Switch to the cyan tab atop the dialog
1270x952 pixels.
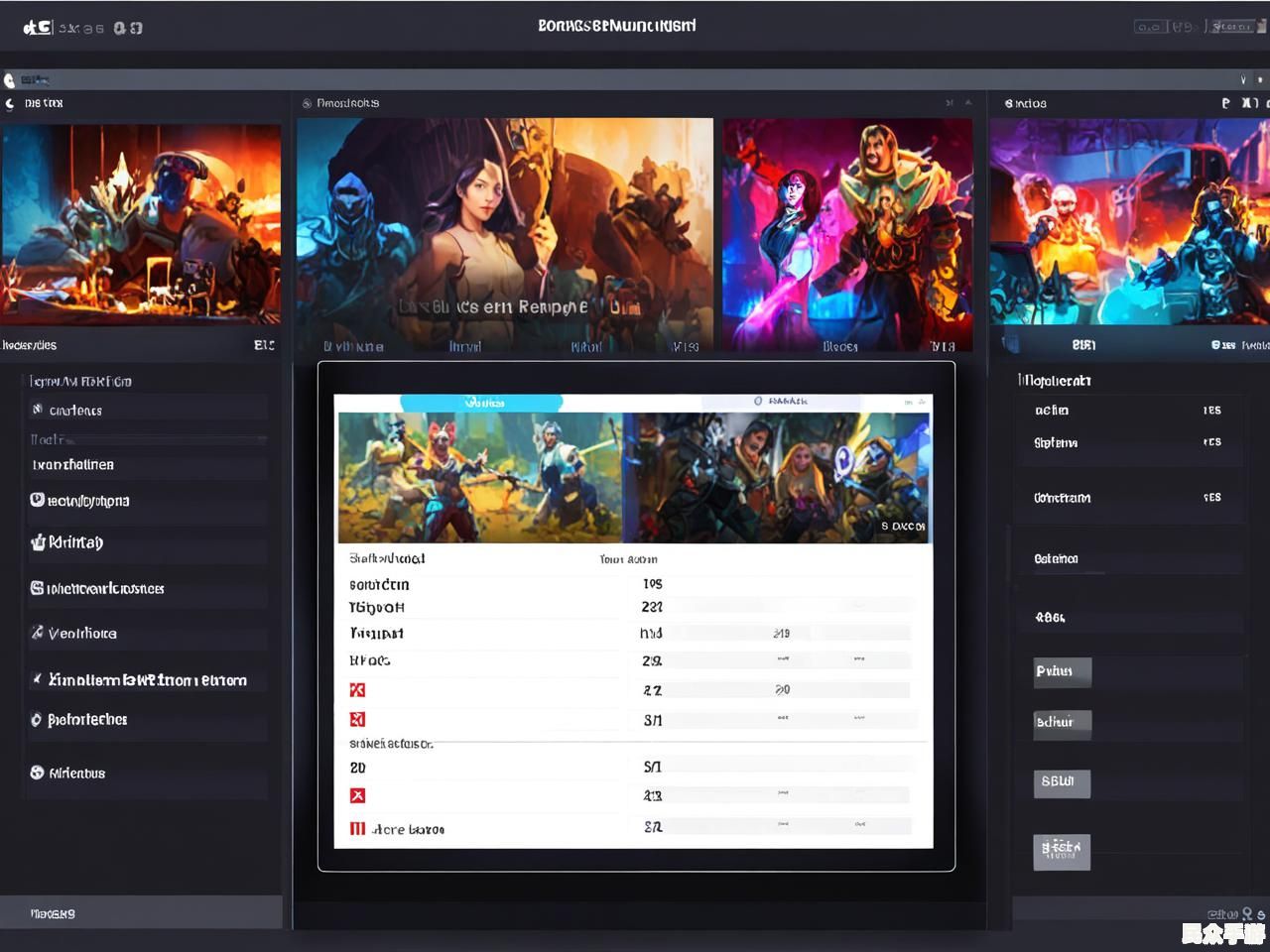coord(481,402)
